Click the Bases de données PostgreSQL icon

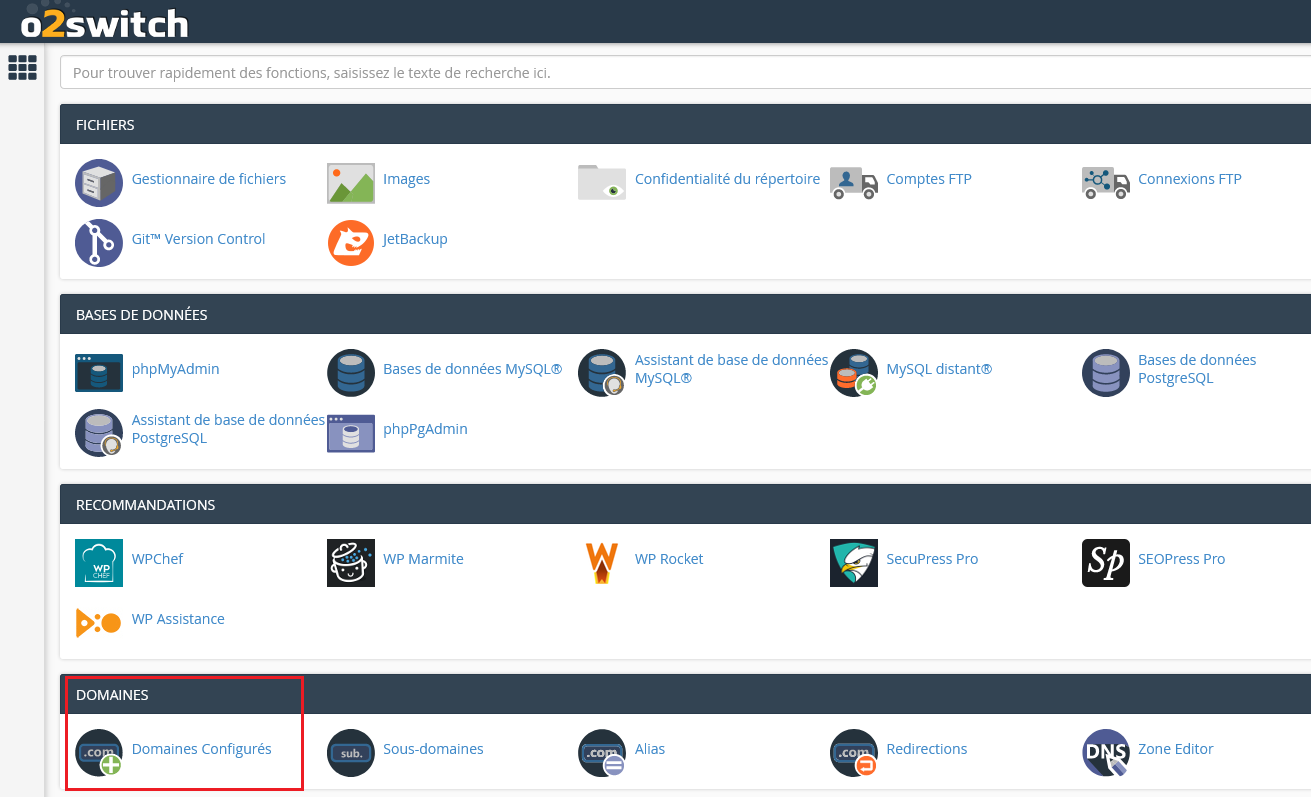[x=1106, y=373]
